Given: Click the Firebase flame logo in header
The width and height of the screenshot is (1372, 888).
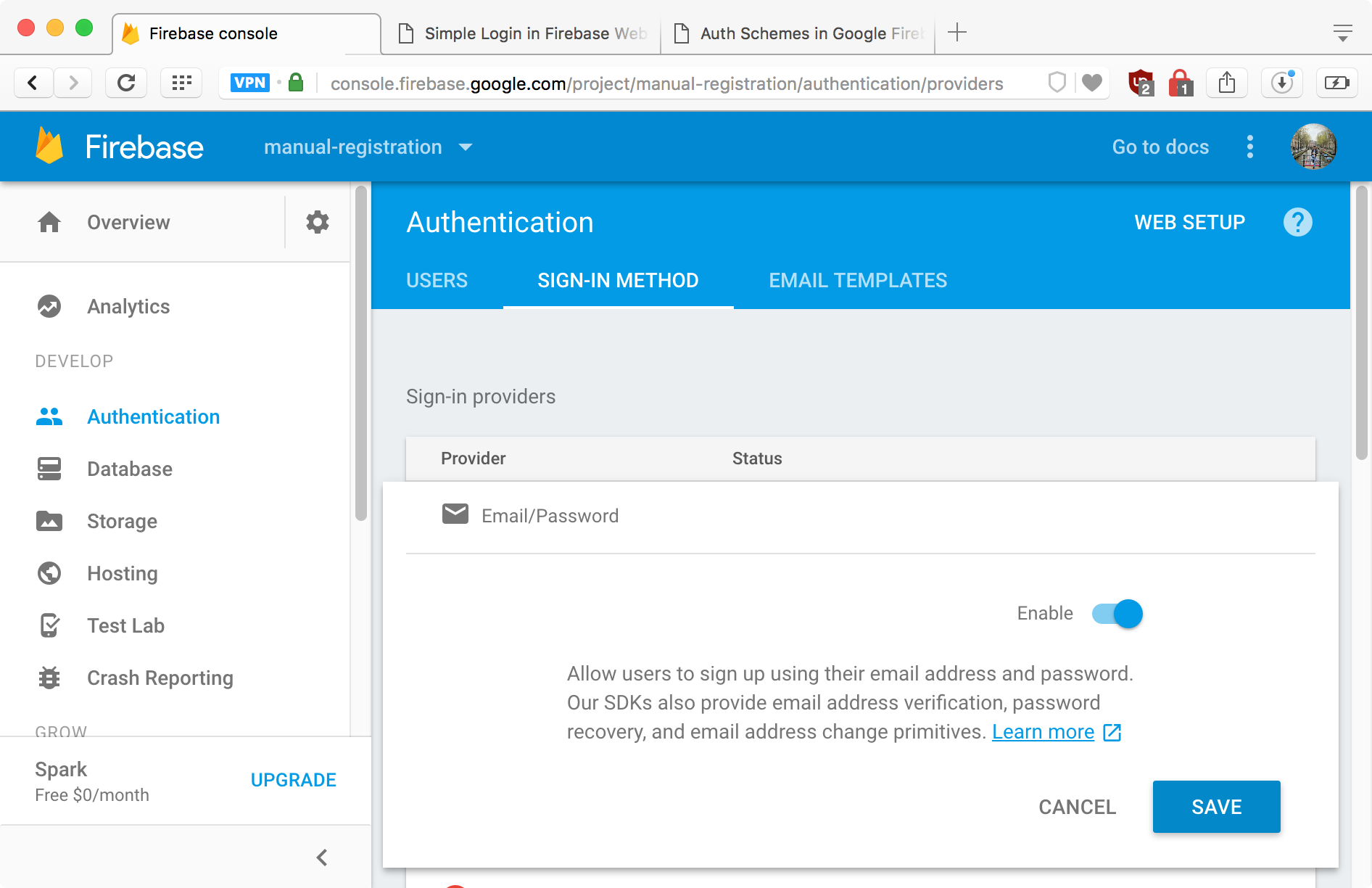Looking at the screenshot, I should coord(49,146).
